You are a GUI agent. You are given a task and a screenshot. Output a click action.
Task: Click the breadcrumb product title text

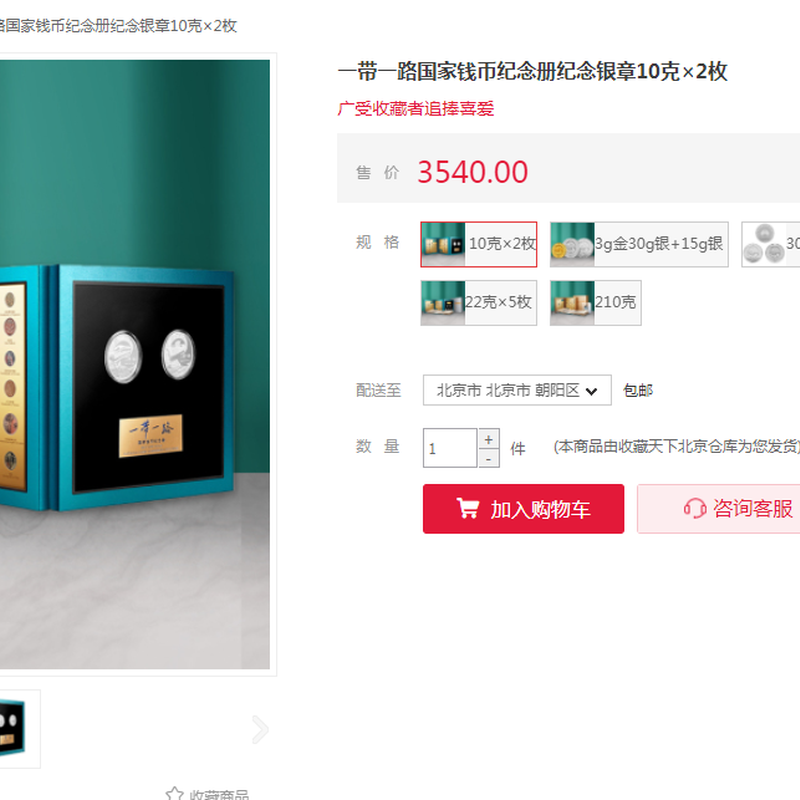tap(118, 26)
